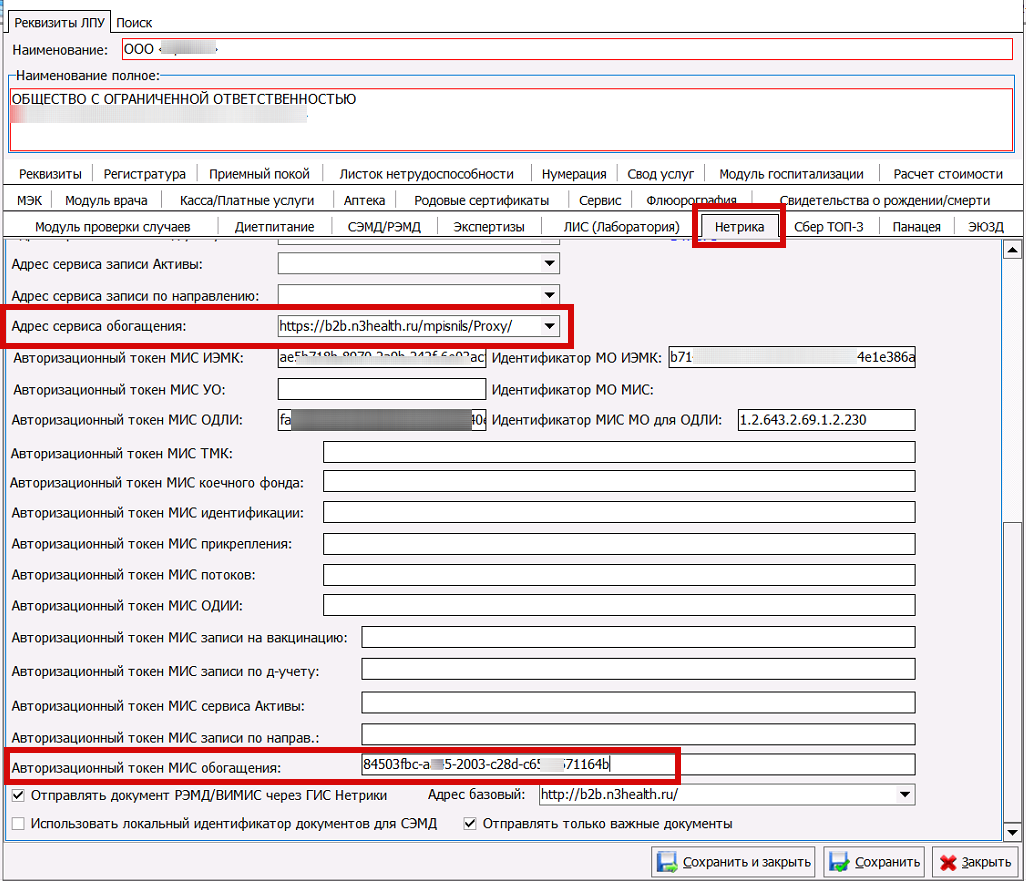
Task: Click the Сохранить button
Action: point(875,862)
